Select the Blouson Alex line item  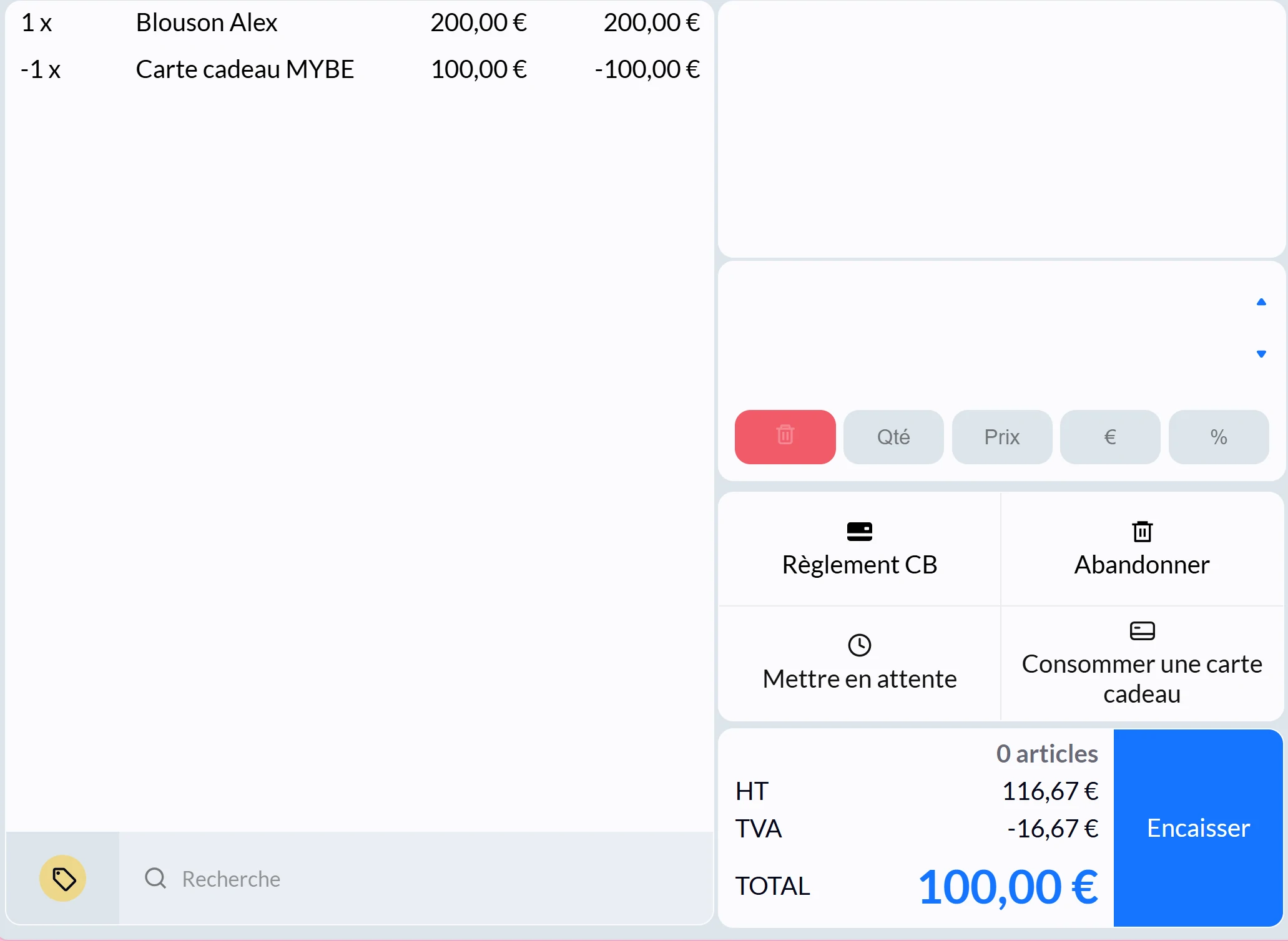click(360, 23)
